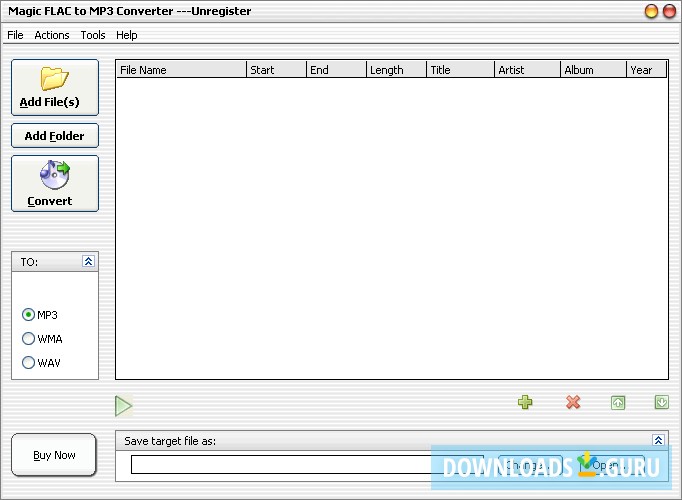This screenshot has height=500, width=682.
Task: Open the File menu
Action: pos(15,35)
